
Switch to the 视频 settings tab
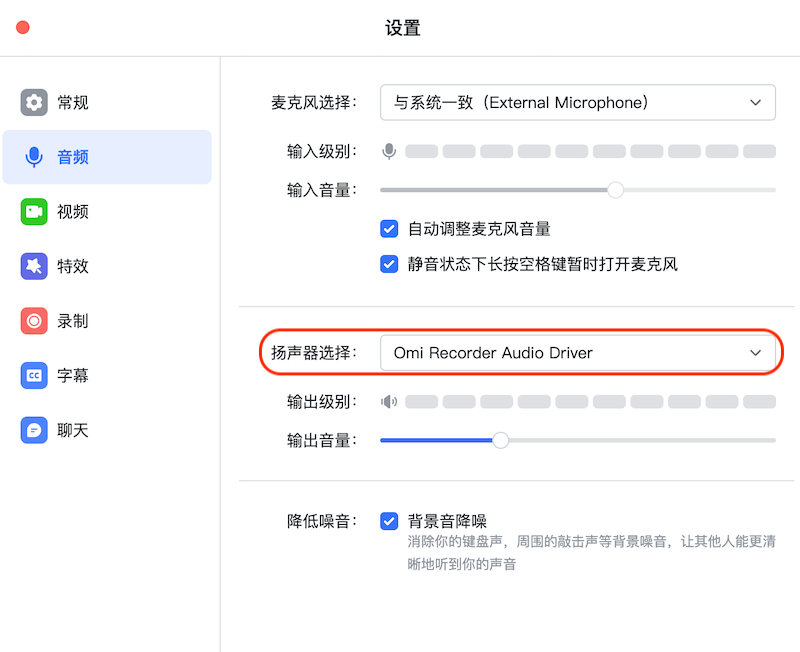point(36,211)
